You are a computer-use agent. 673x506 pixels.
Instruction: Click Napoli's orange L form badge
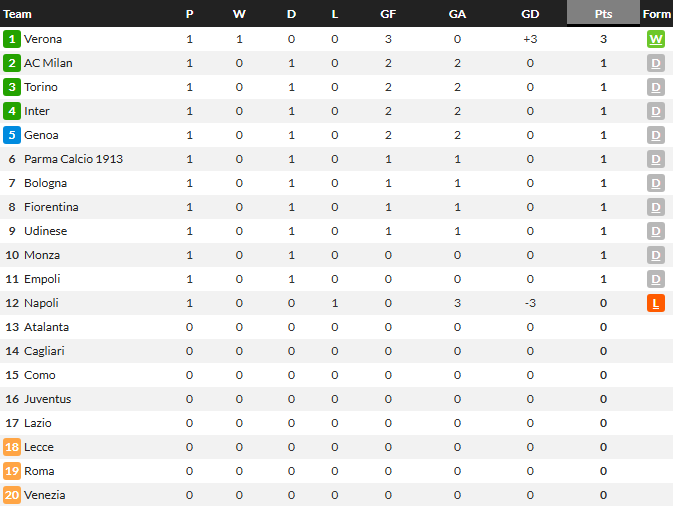(x=655, y=303)
